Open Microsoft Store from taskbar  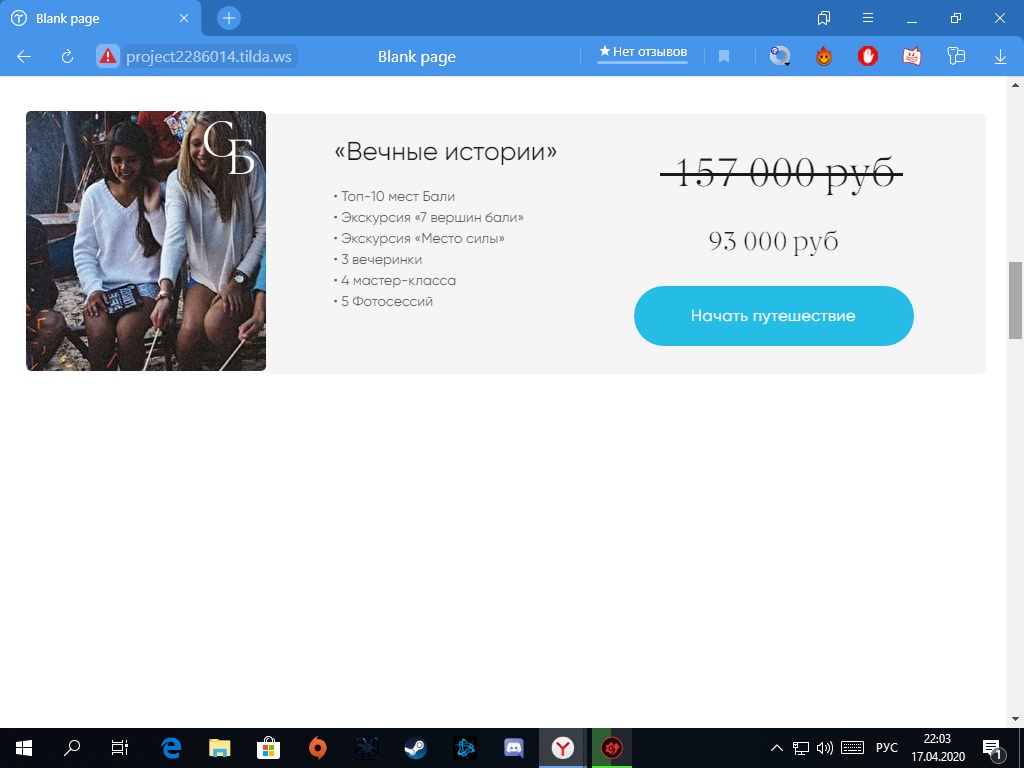coord(268,748)
